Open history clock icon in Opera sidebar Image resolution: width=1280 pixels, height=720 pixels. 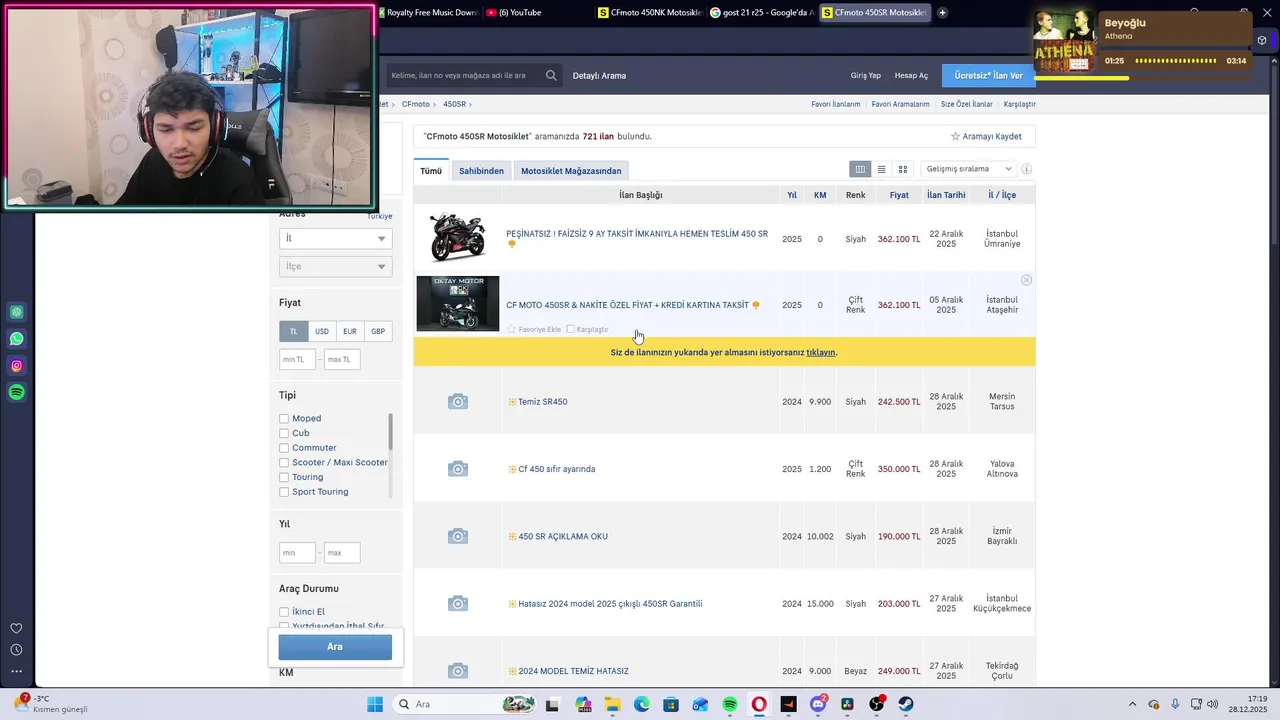pyautogui.click(x=16, y=650)
